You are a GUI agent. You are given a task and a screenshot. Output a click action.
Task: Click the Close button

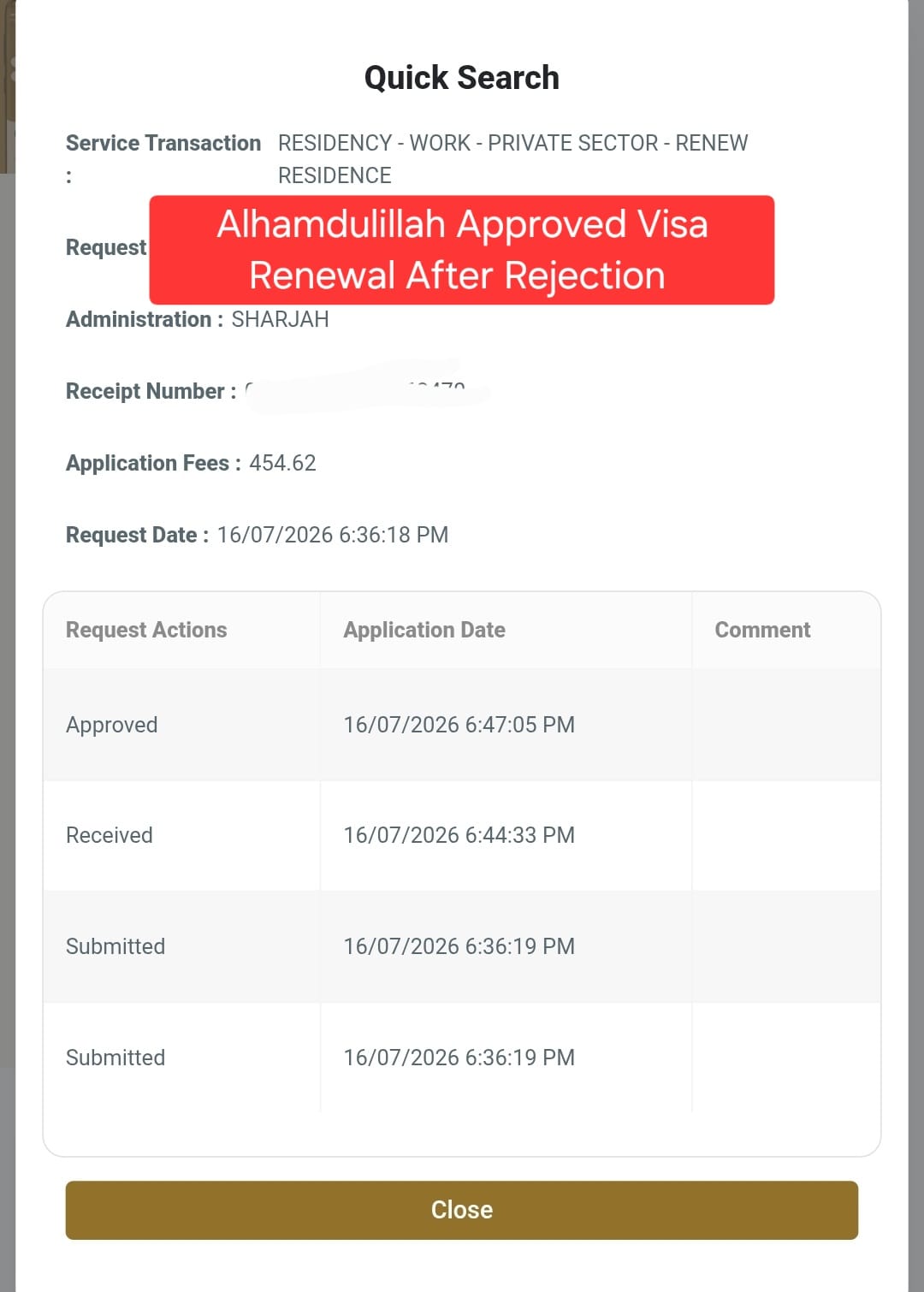tap(462, 1210)
